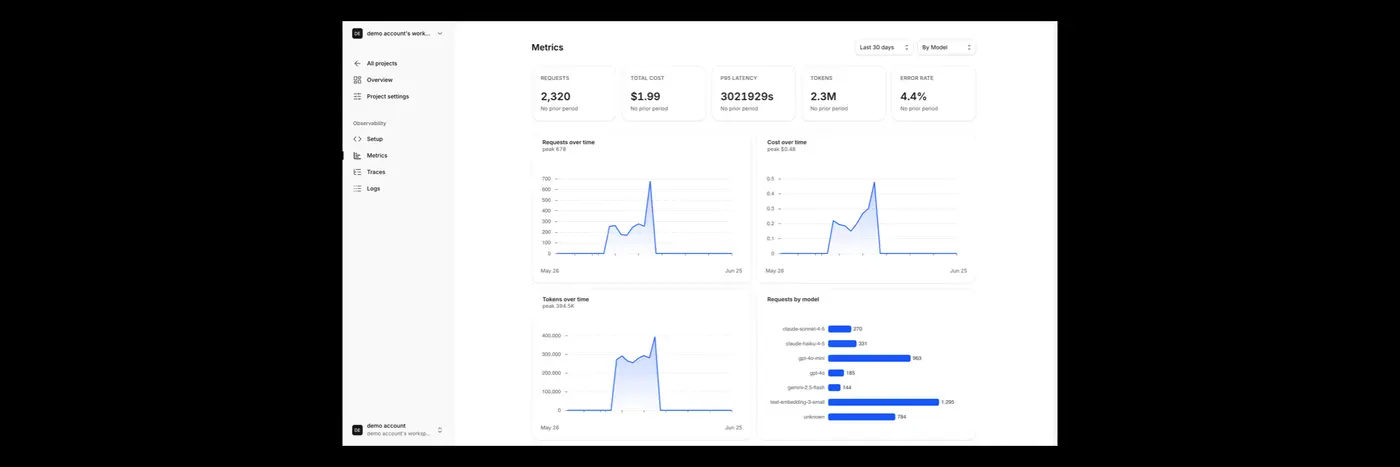Click the Project settings sliders icon
The width and height of the screenshot is (1400, 467).
[x=357, y=97]
